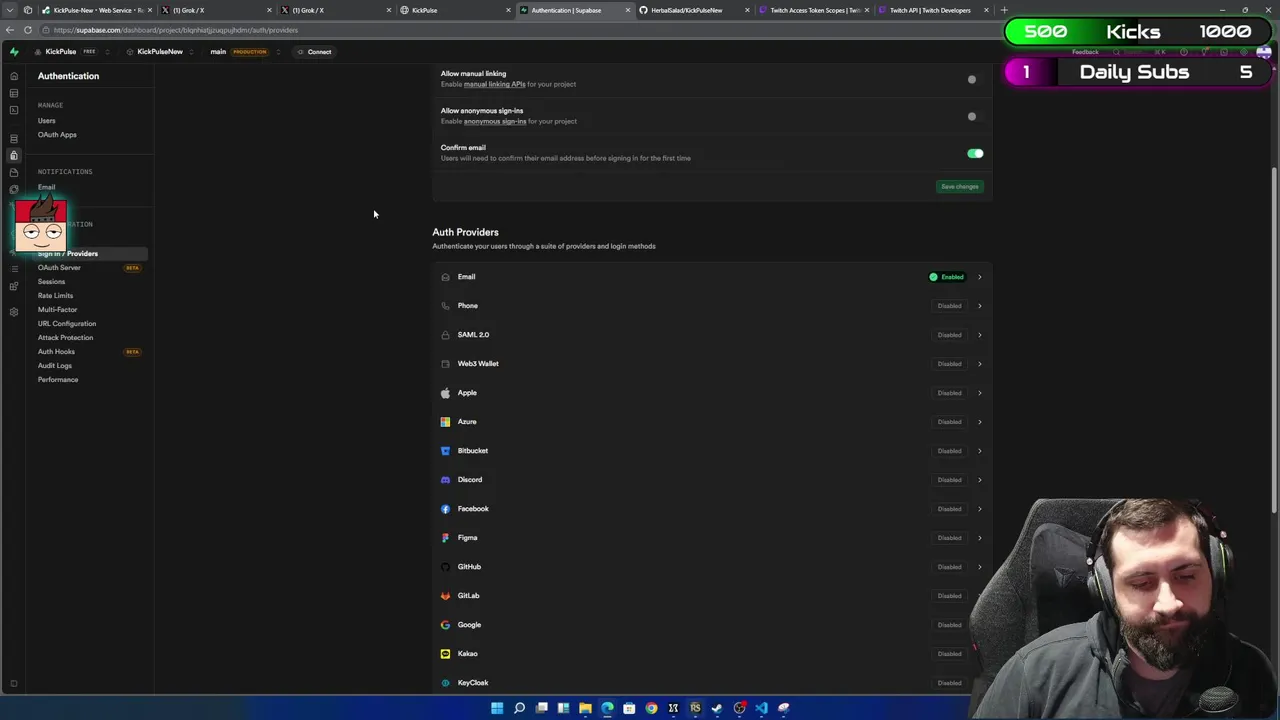The height and width of the screenshot is (720, 1280).
Task: Open the Table Editor sidebar icon
Action: (14, 93)
